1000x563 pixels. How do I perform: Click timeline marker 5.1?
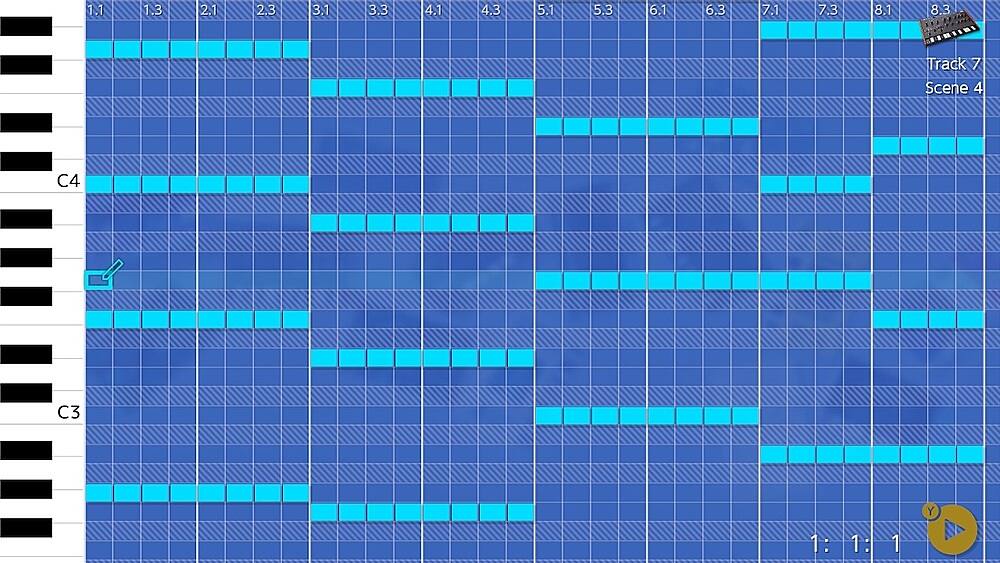tap(546, 10)
